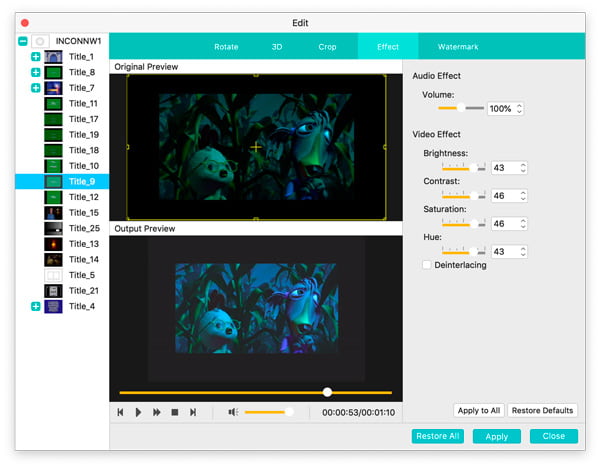Image resolution: width=600 pixels, height=468 pixels.
Task: Click the Brightness value stepper arrows
Action: [523, 168]
